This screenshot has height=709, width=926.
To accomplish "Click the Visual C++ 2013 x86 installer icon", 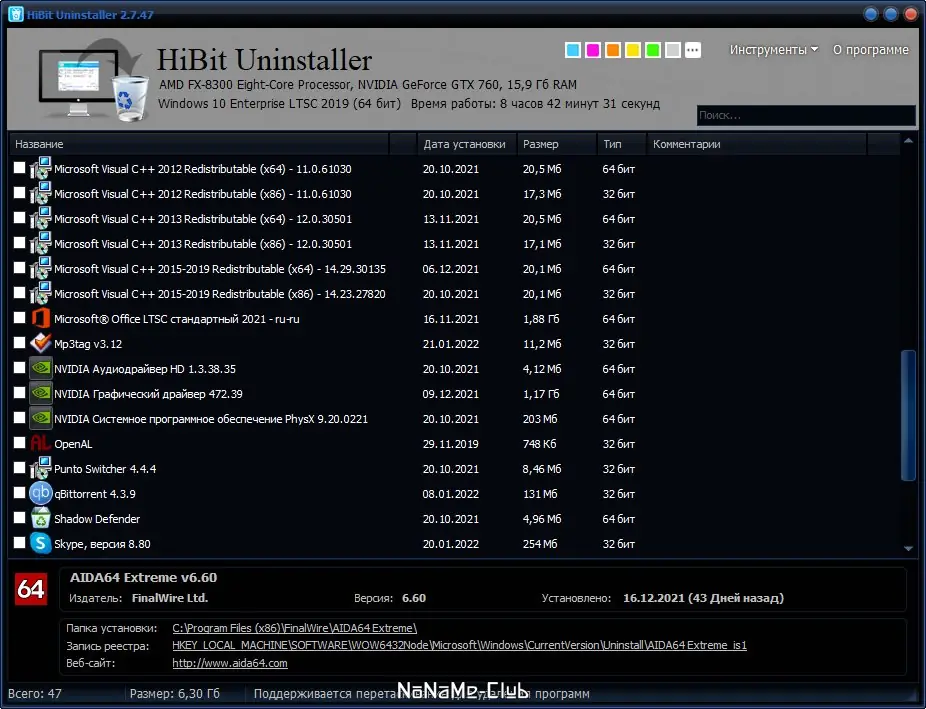I will coord(40,244).
